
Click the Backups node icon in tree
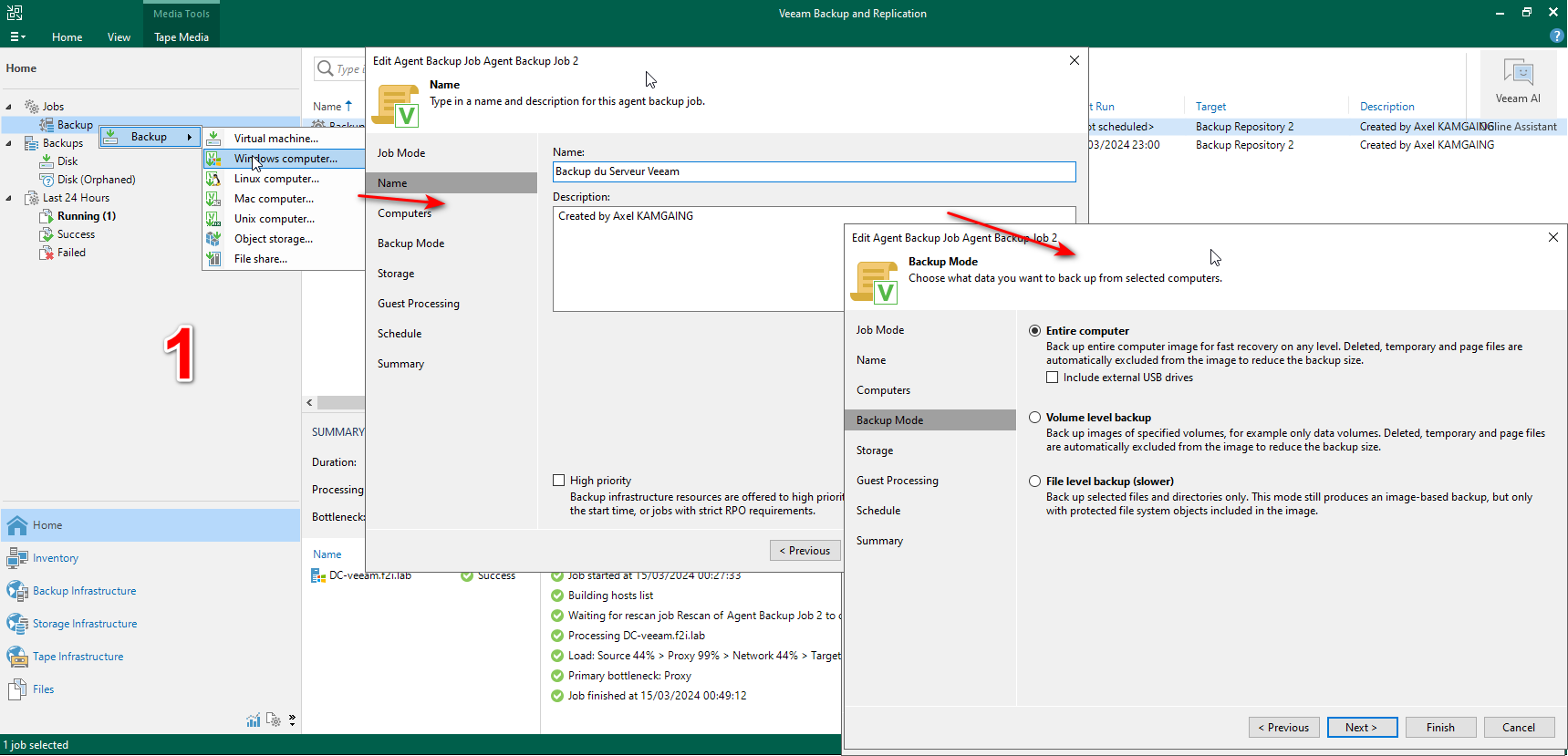click(x=32, y=143)
